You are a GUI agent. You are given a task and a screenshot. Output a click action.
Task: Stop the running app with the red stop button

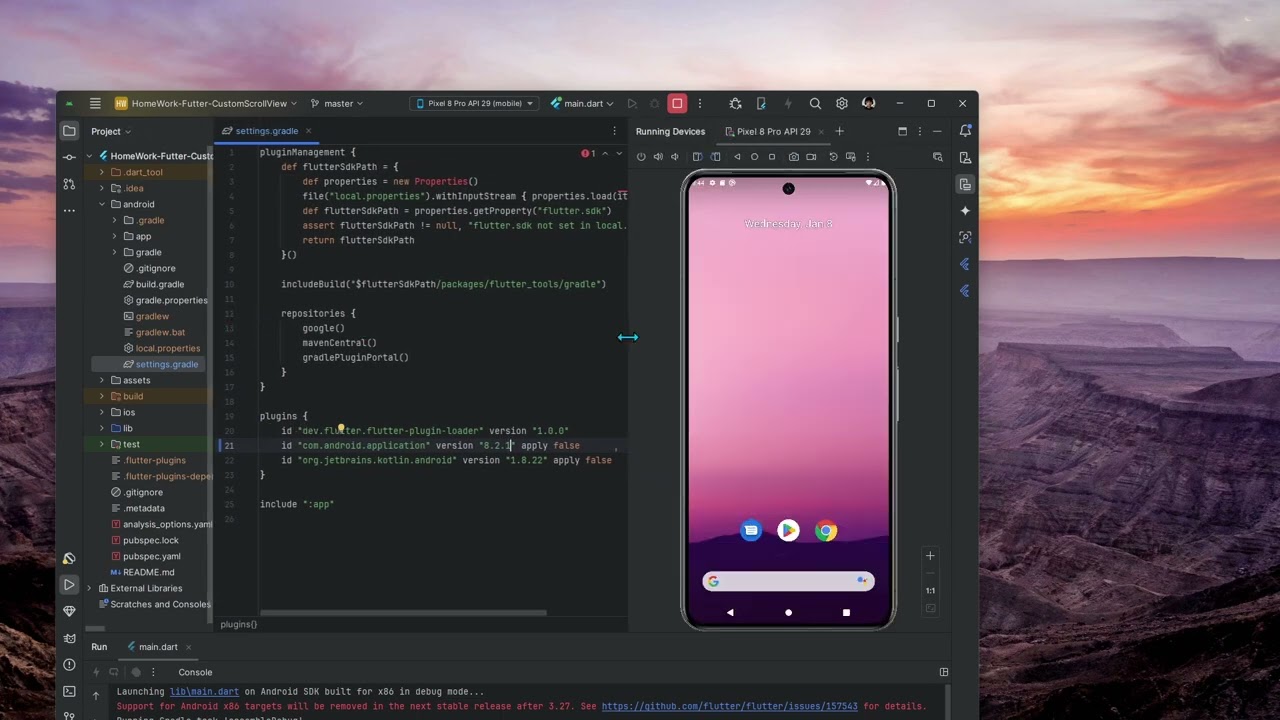coord(677,103)
